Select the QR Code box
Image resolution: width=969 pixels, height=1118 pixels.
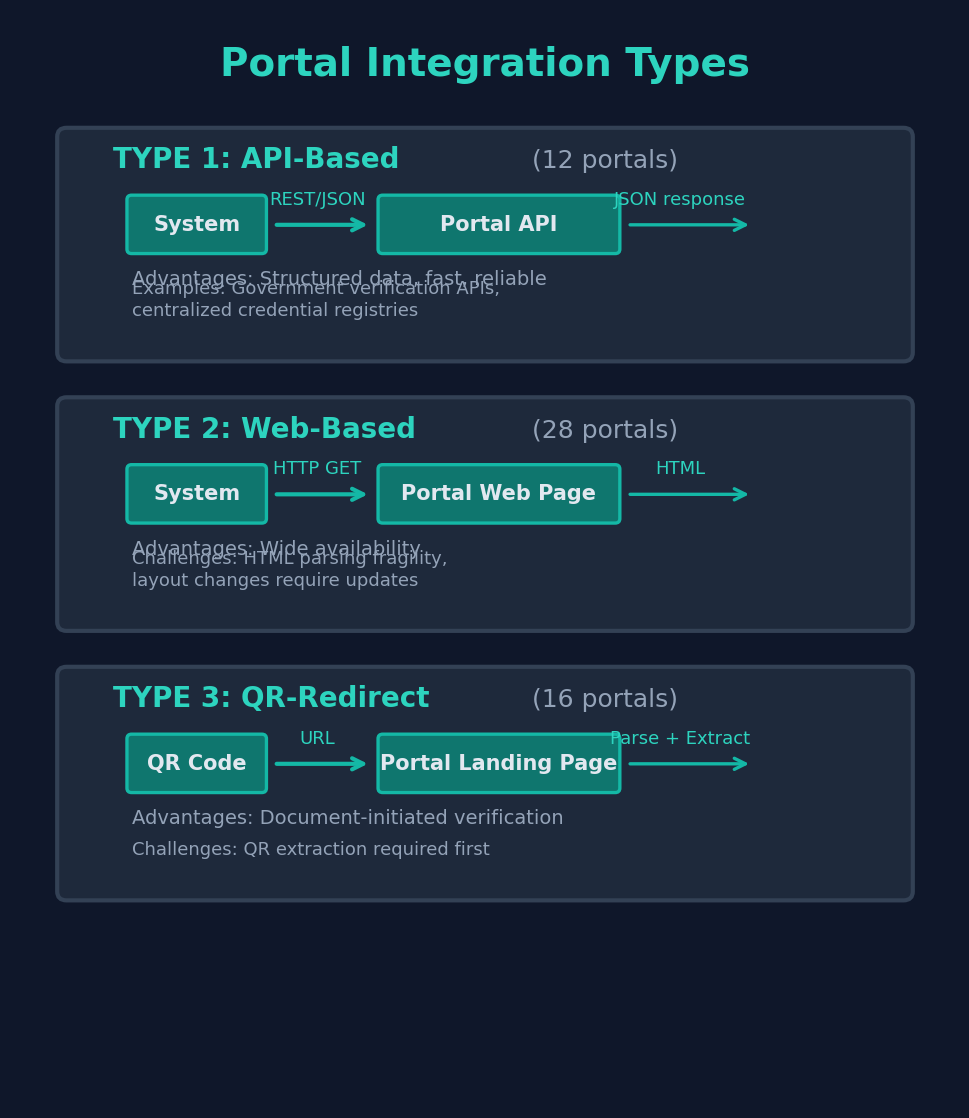(x=196, y=764)
